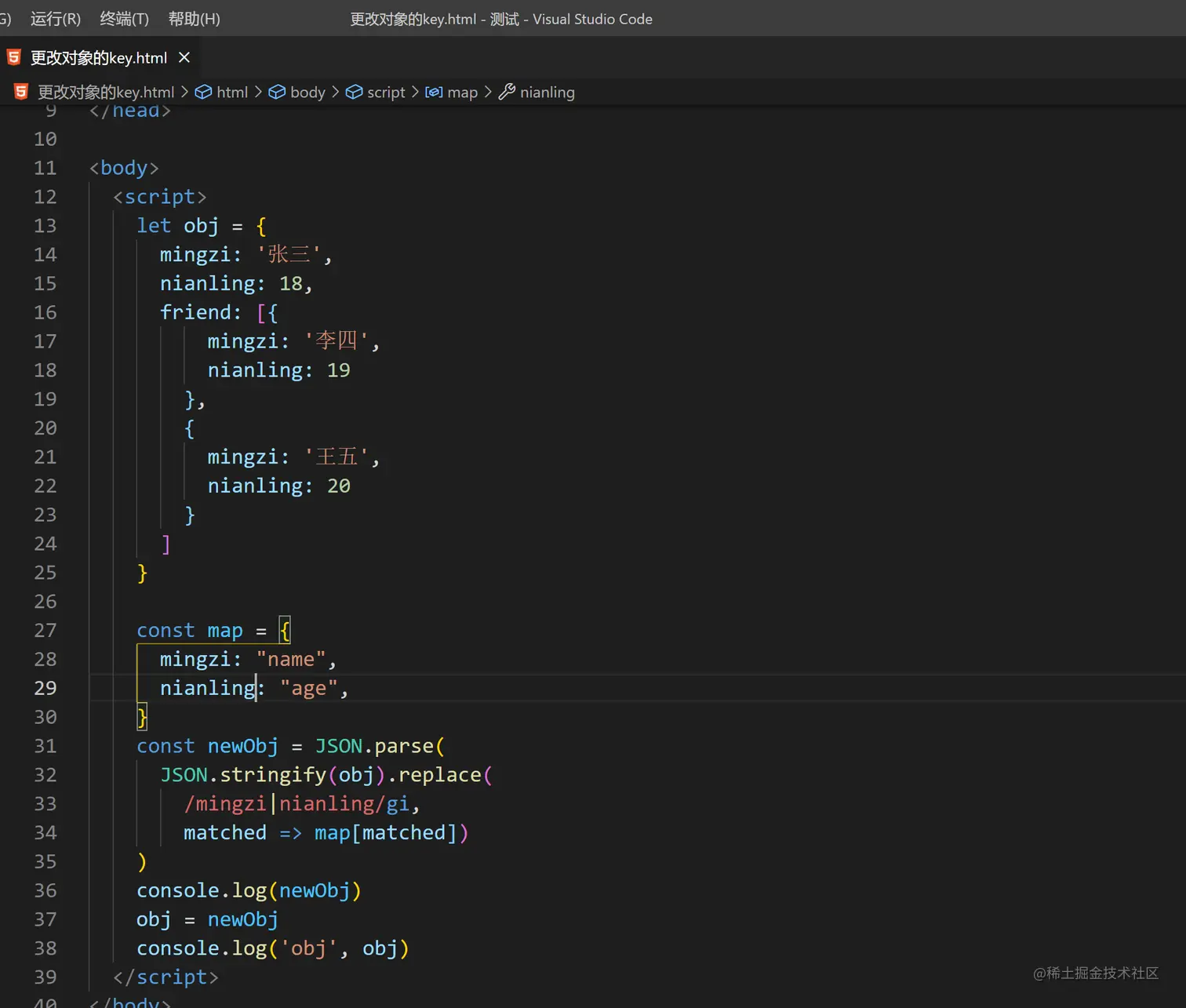This screenshot has width=1186, height=1008.
Task: Place cursor on console.log(newObj) line
Action: [x=248, y=890]
